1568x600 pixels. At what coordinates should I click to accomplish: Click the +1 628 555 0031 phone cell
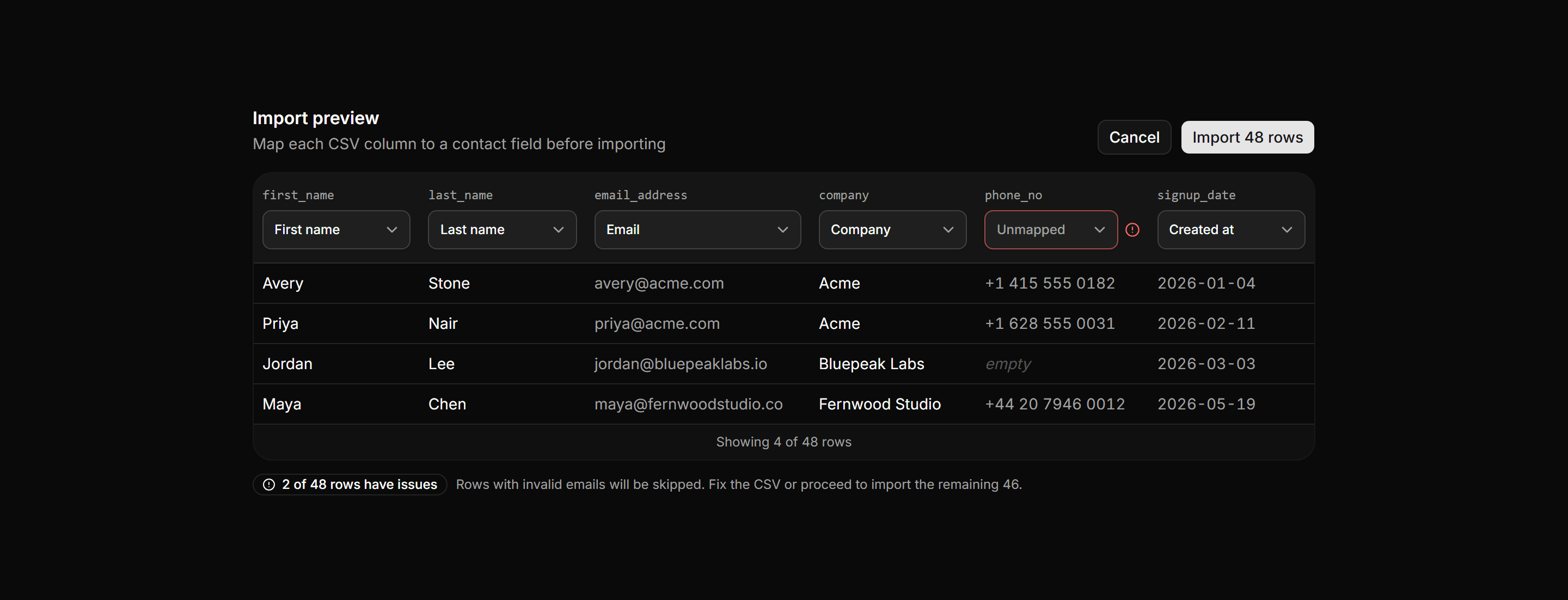coord(1049,324)
